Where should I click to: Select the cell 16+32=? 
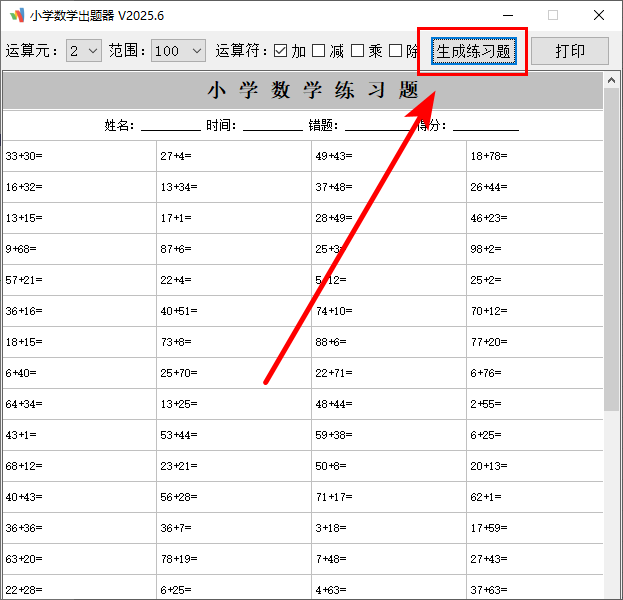coord(79,187)
